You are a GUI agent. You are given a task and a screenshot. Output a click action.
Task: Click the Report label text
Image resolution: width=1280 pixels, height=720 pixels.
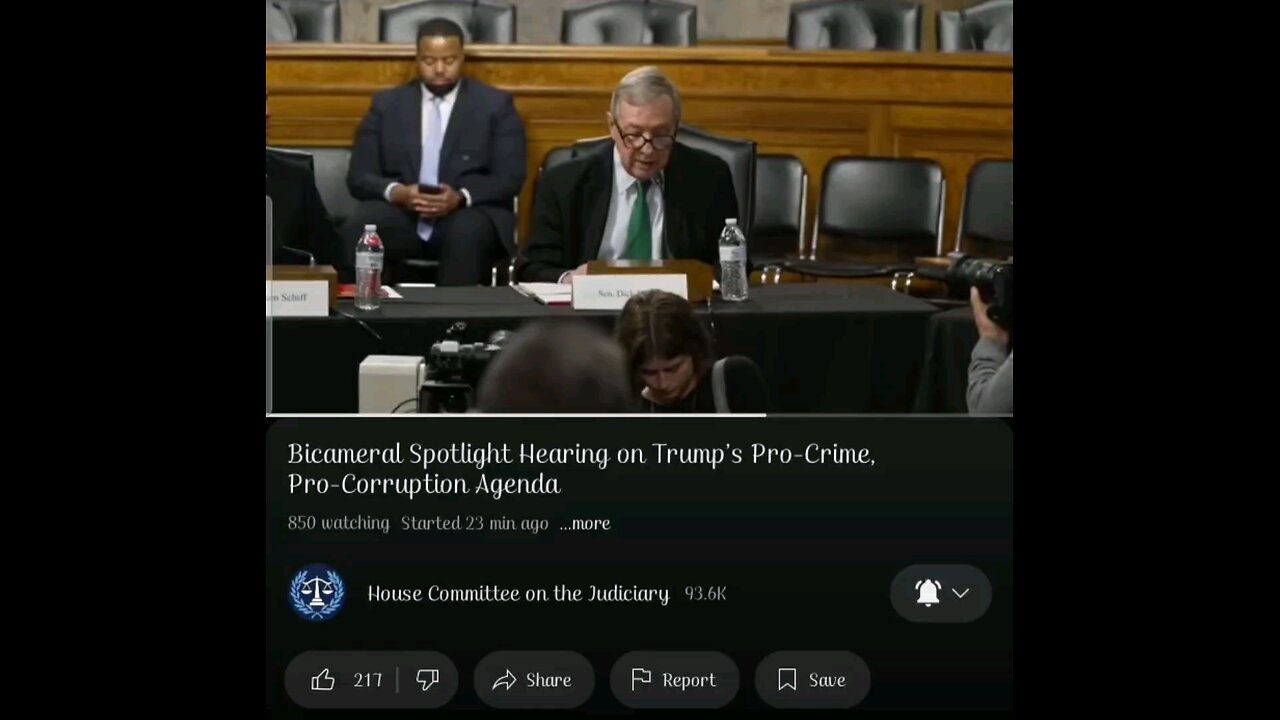coord(689,680)
